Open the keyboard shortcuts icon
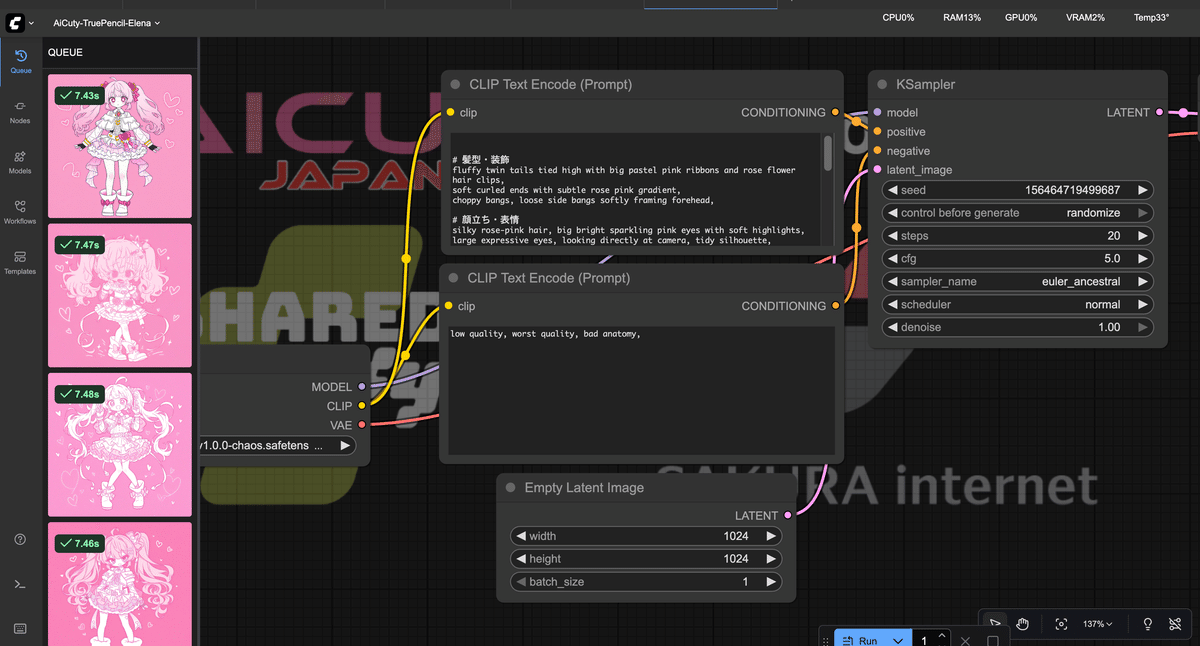 (x=20, y=628)
